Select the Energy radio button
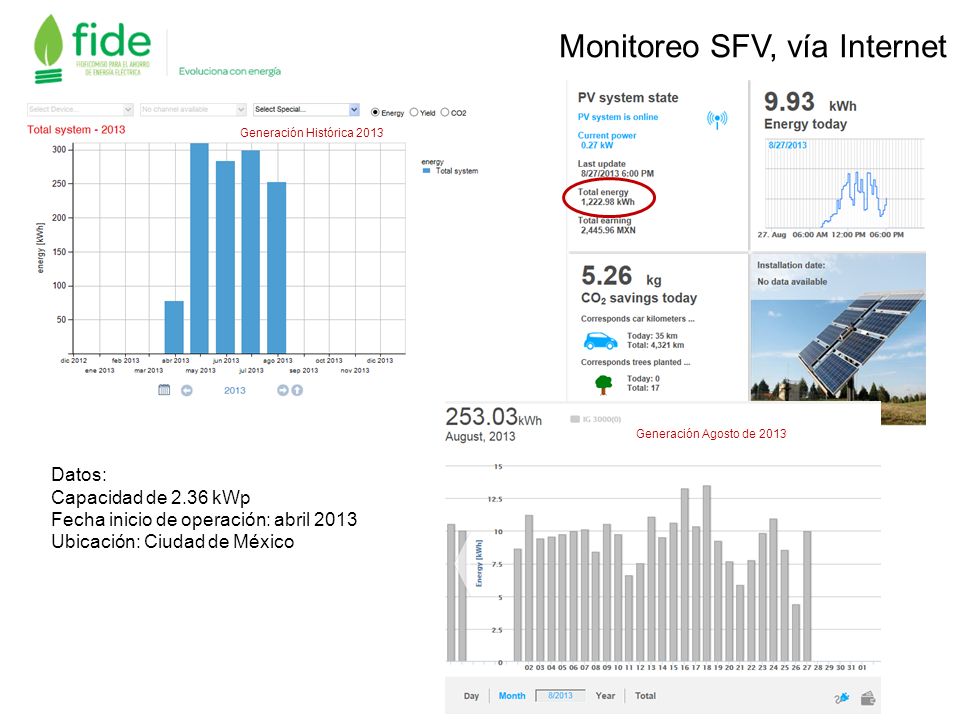Viewport: 960px width, 720px height. click(x=375, y=112)
